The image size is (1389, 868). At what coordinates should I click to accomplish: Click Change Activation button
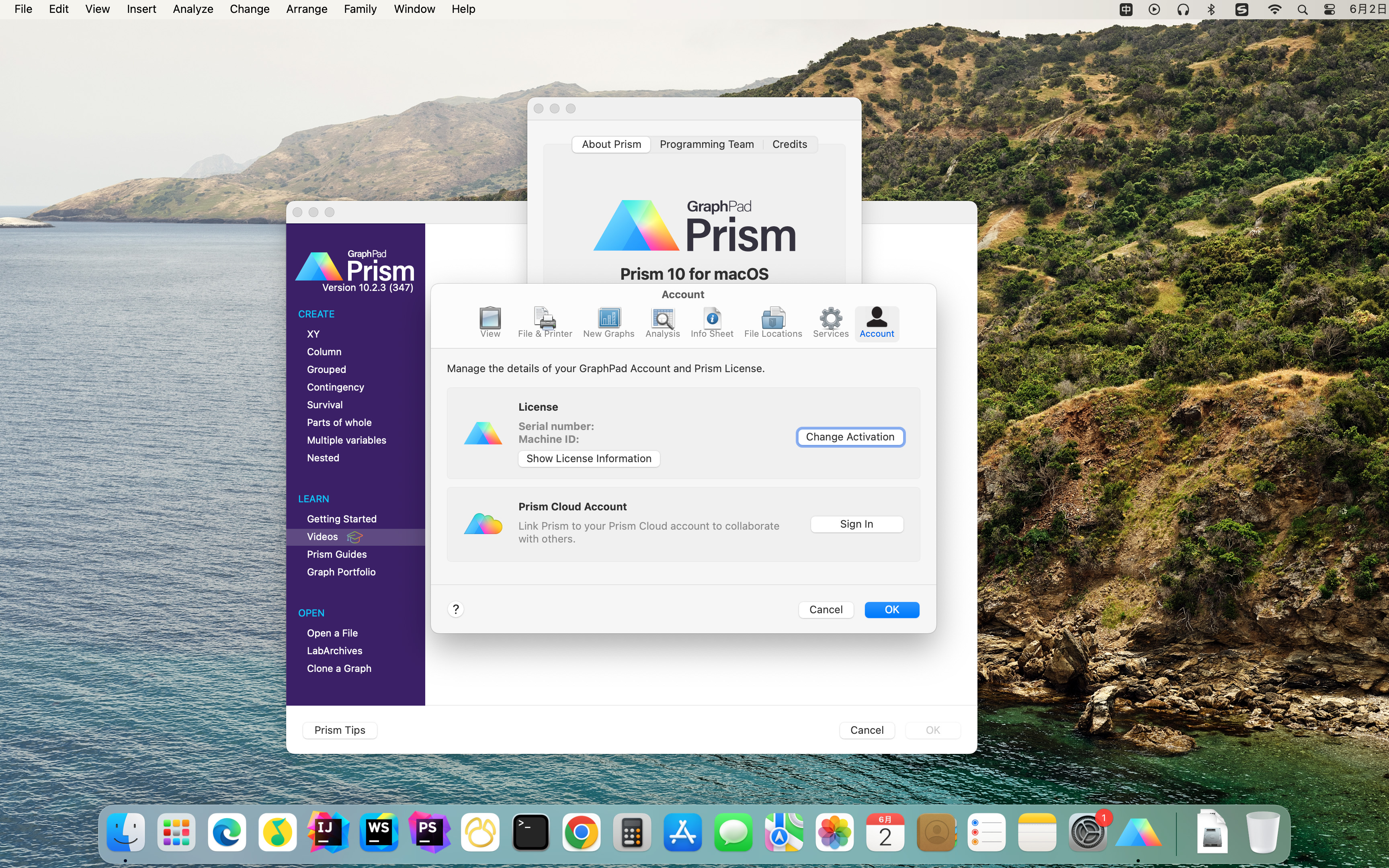850,437
